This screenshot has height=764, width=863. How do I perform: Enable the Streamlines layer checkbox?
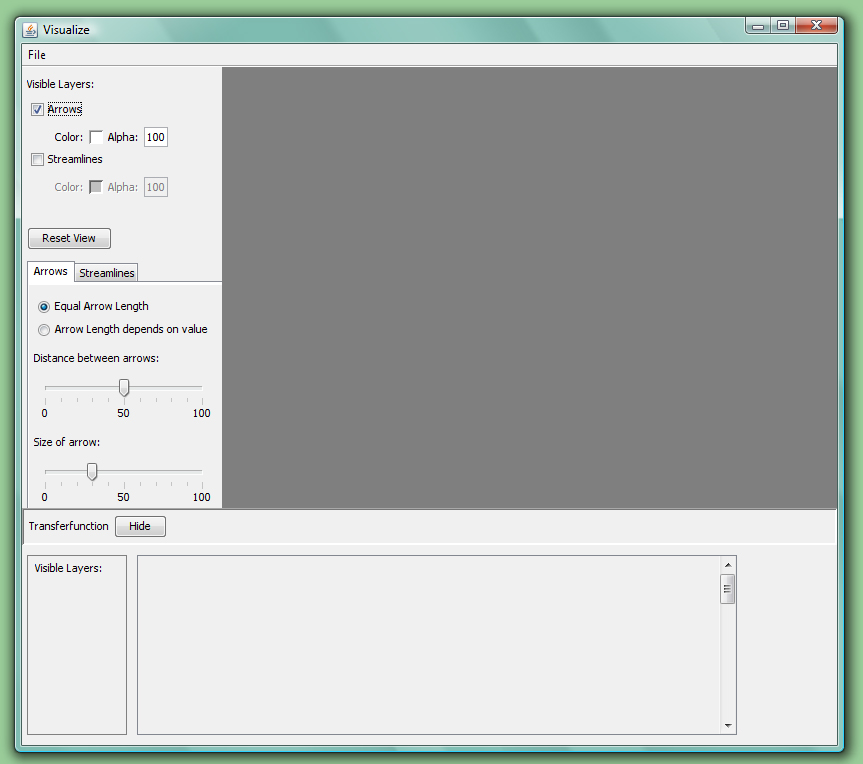click(38, 159)
